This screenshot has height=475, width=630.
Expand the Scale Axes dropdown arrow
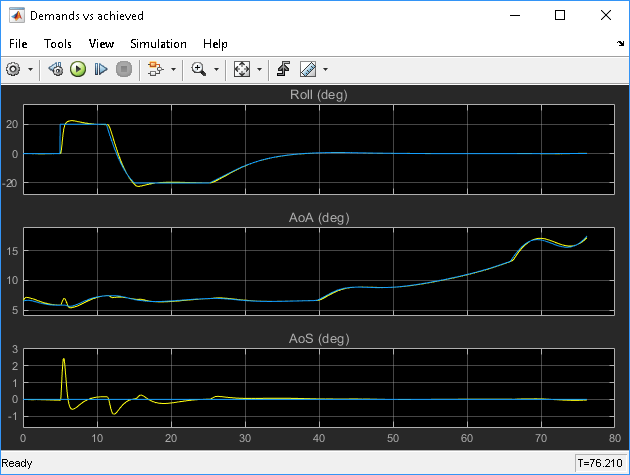click(259, 70)
